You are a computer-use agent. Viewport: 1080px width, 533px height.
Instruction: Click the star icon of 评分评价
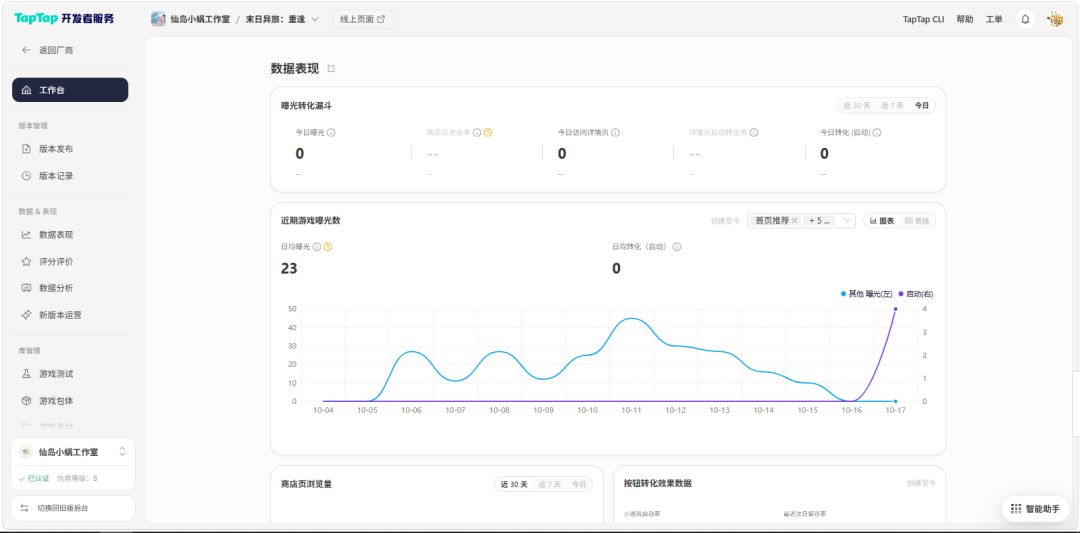click(26, 262)
